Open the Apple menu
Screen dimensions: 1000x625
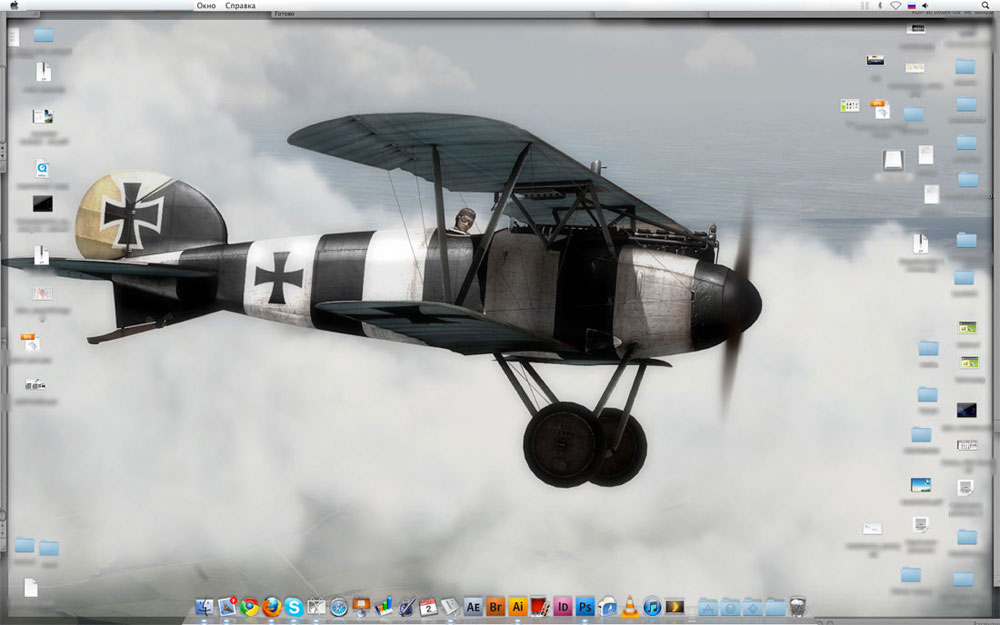(x=14, y=6)
